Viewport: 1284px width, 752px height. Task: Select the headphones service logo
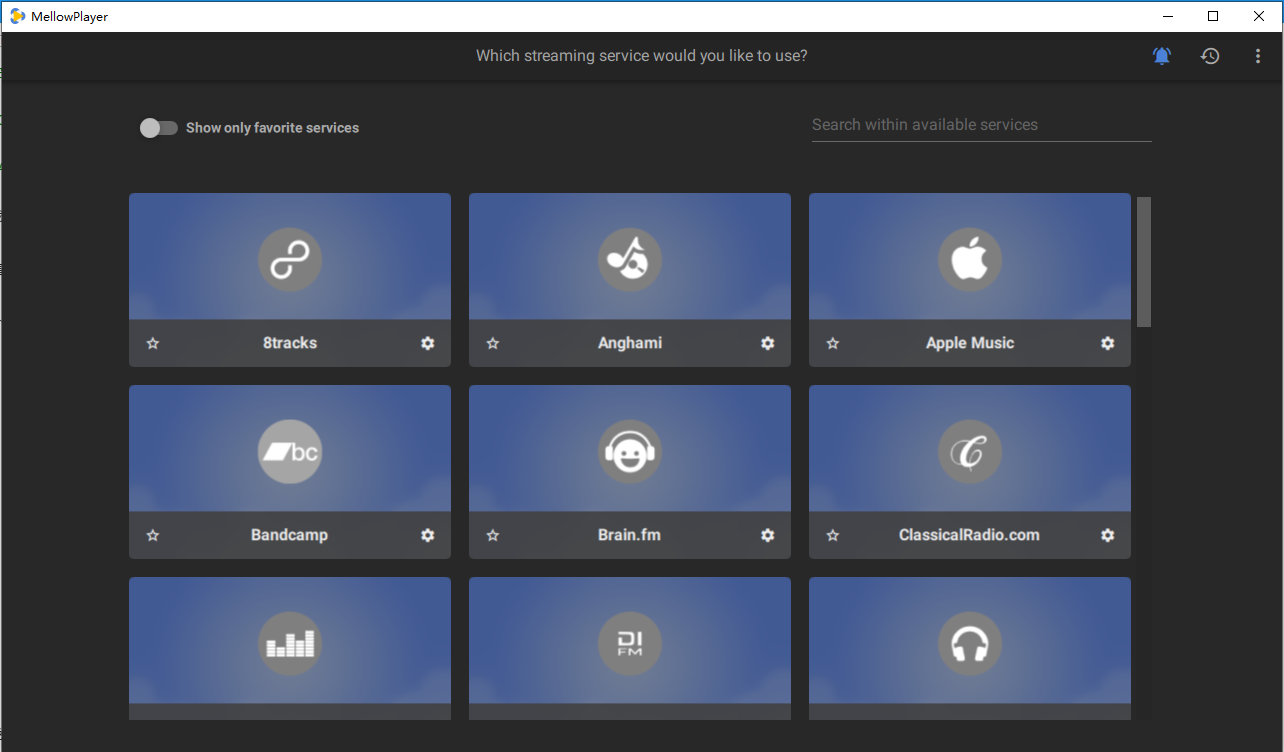point(970,644)
